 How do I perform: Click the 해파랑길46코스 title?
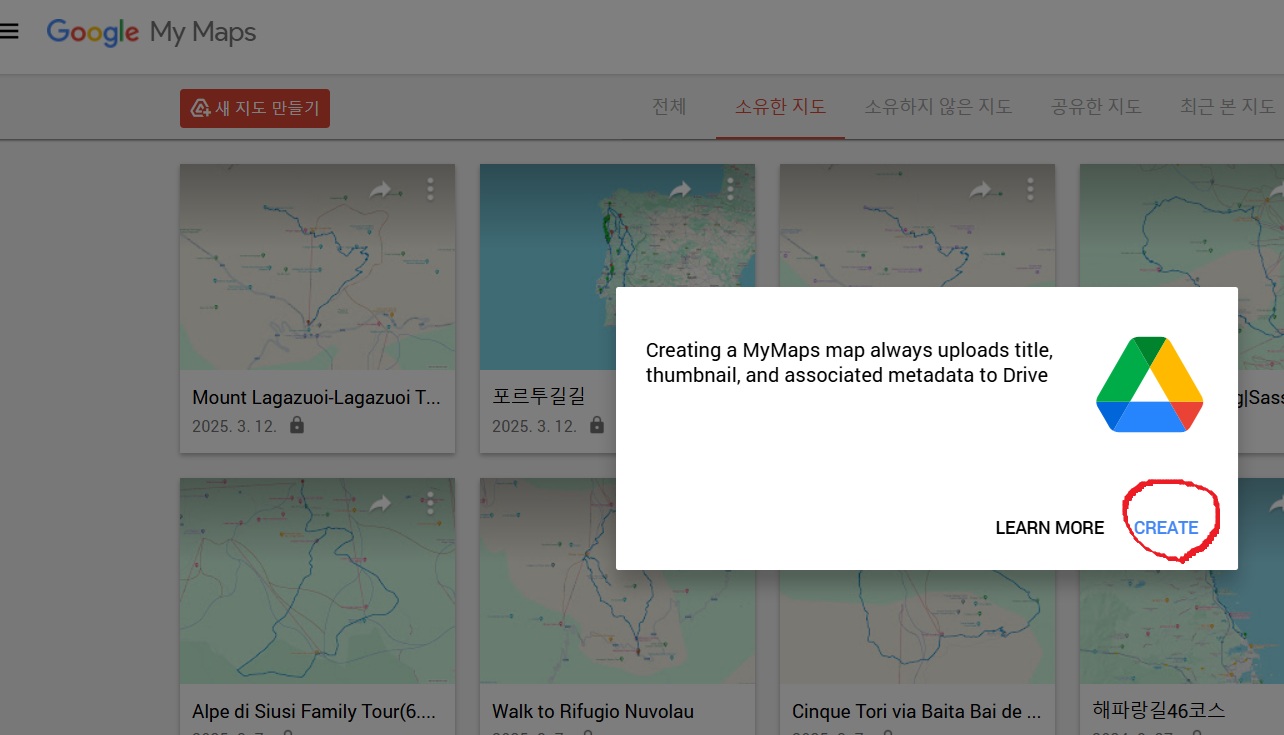pyautogui.click(x=1159, y=712)
